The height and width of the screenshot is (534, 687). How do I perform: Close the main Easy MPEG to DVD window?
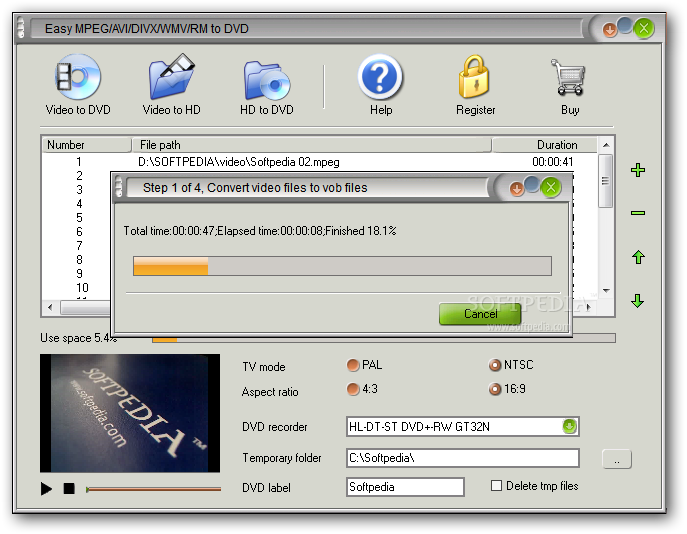pos(644,28)
